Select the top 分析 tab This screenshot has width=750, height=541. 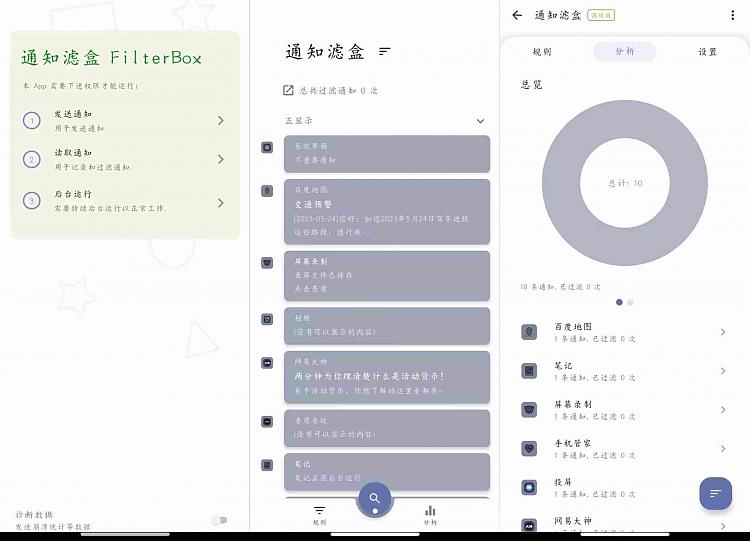pyautogui.click(x=625, y=51)
